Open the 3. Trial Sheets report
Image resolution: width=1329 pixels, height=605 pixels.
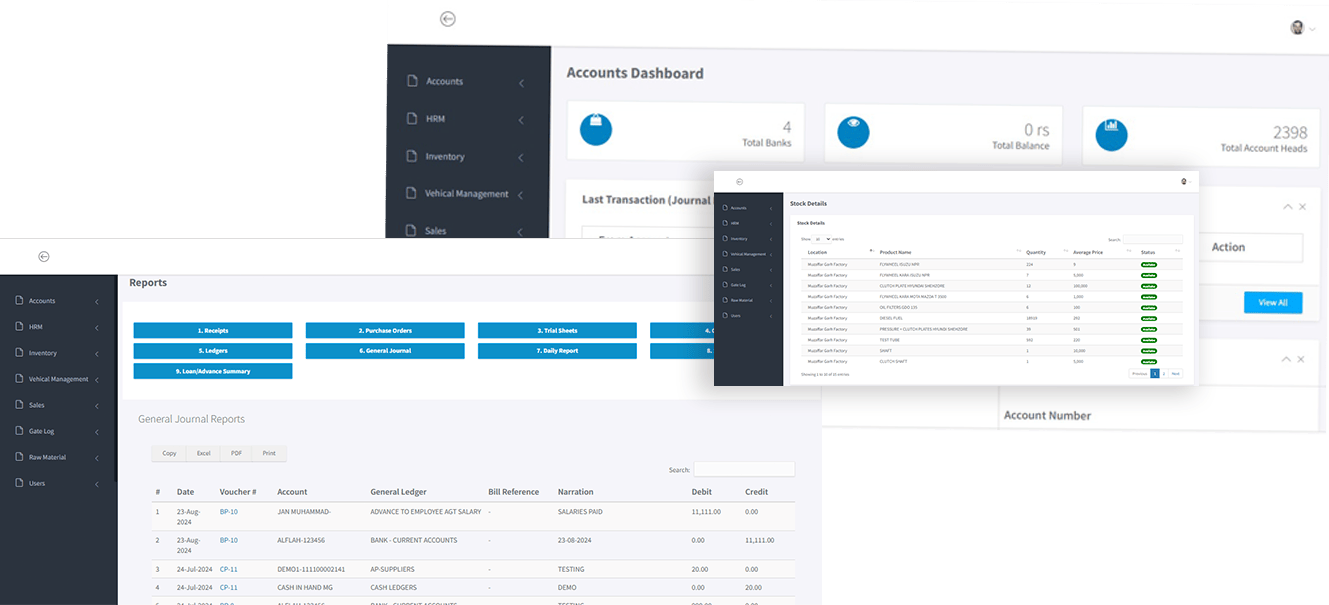pyautogui.click(x=557, y=330)
